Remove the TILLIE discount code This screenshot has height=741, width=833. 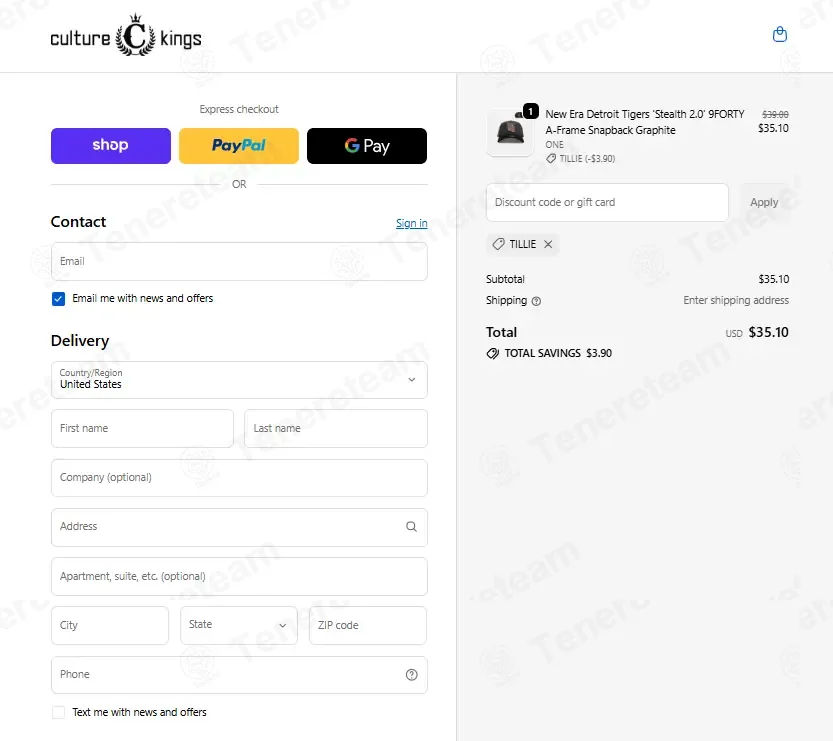(x=548, y=244)
